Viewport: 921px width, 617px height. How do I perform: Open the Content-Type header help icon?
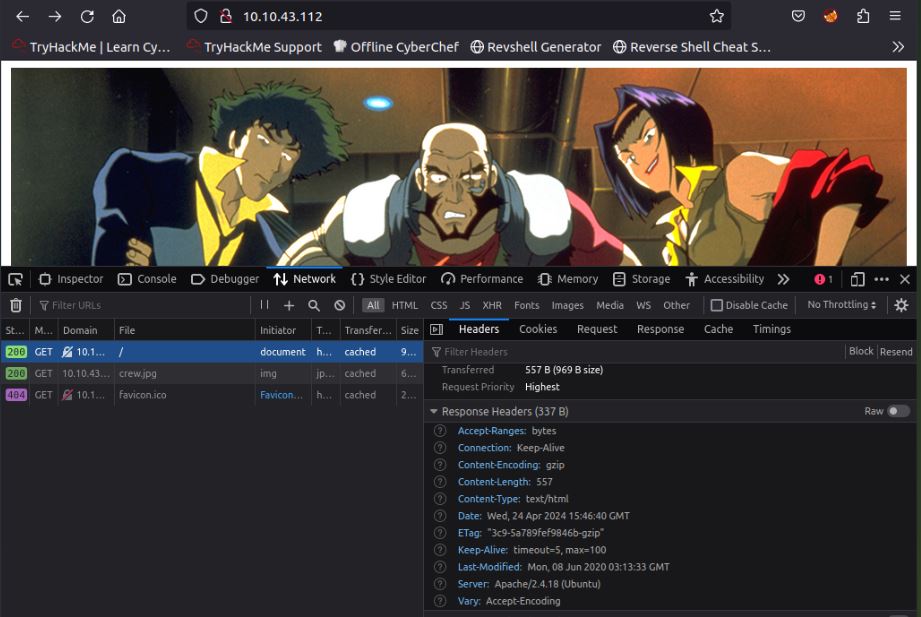(440, 499)
